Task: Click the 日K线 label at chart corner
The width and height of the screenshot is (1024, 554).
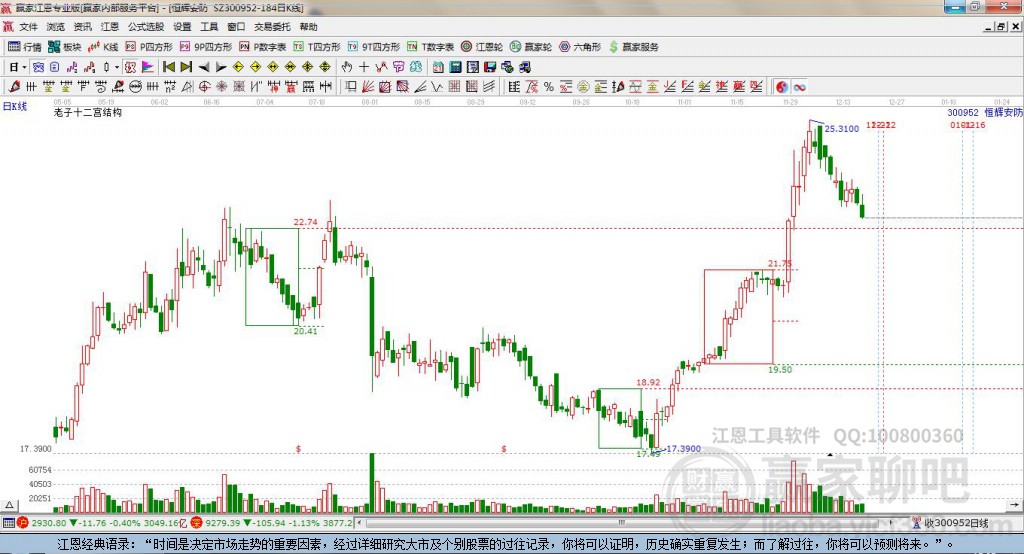Action: 14,106
